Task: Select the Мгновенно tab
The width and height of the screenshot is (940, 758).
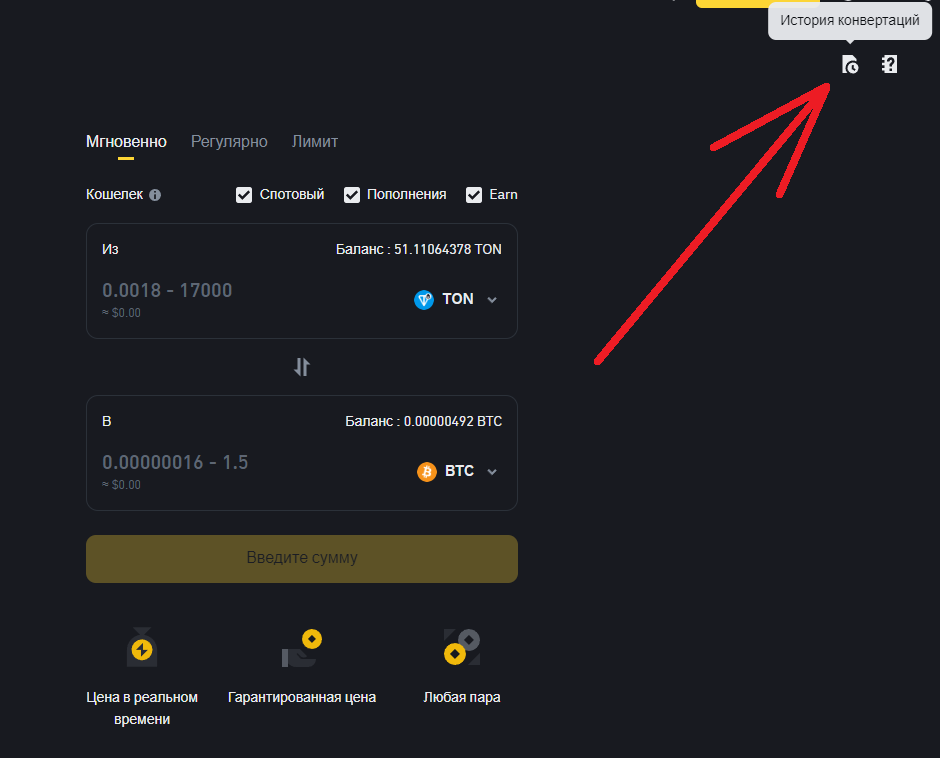Action: [126, 142]
